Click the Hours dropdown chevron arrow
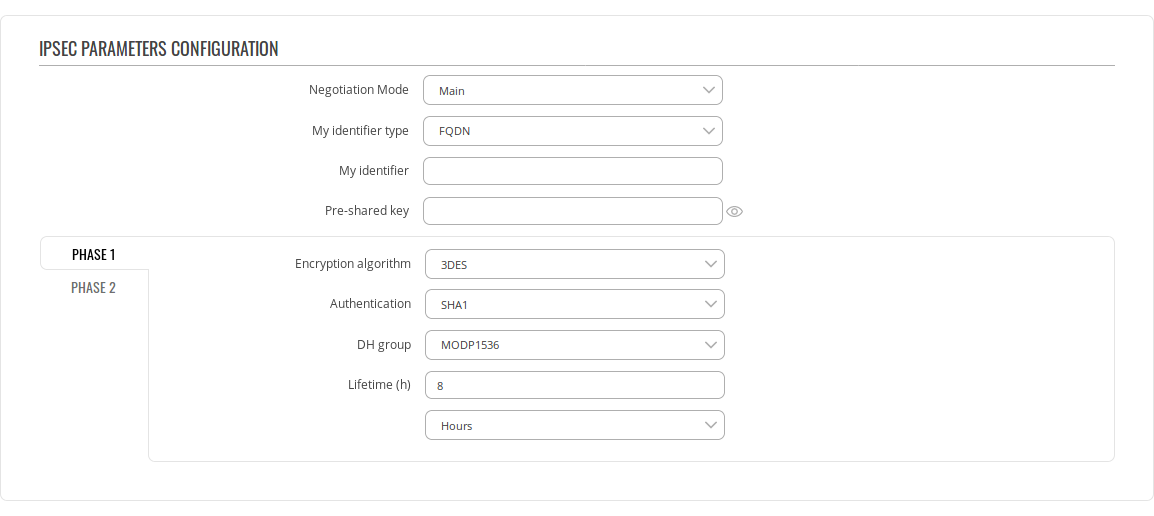The width and height of the screenshot is (1154, 516). [711, 425]
